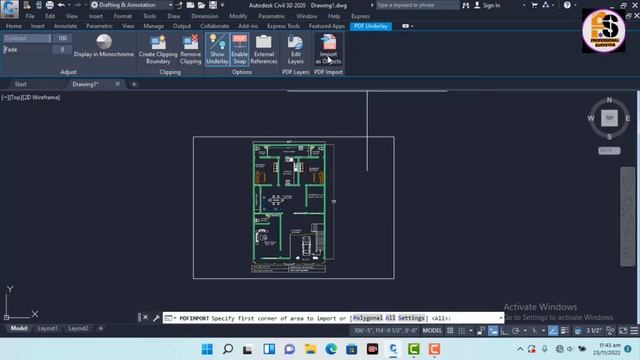The image size is (640, 360).
Task: Open Sign In dropdown
Action: tap(488, 5)
